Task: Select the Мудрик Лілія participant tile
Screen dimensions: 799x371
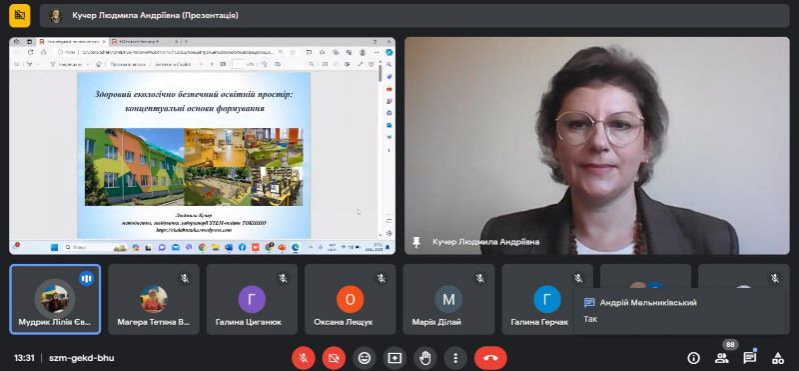Action: click(56, 299)
